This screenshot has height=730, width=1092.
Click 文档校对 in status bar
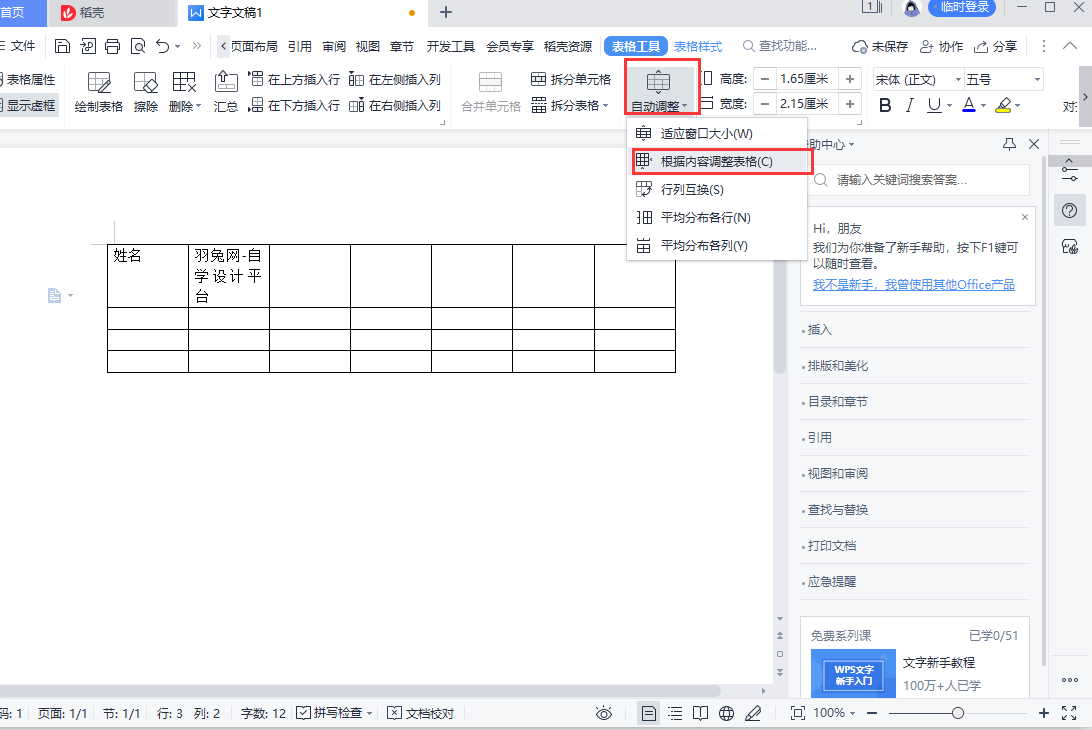pyautogui.click(x=421, y=713)
